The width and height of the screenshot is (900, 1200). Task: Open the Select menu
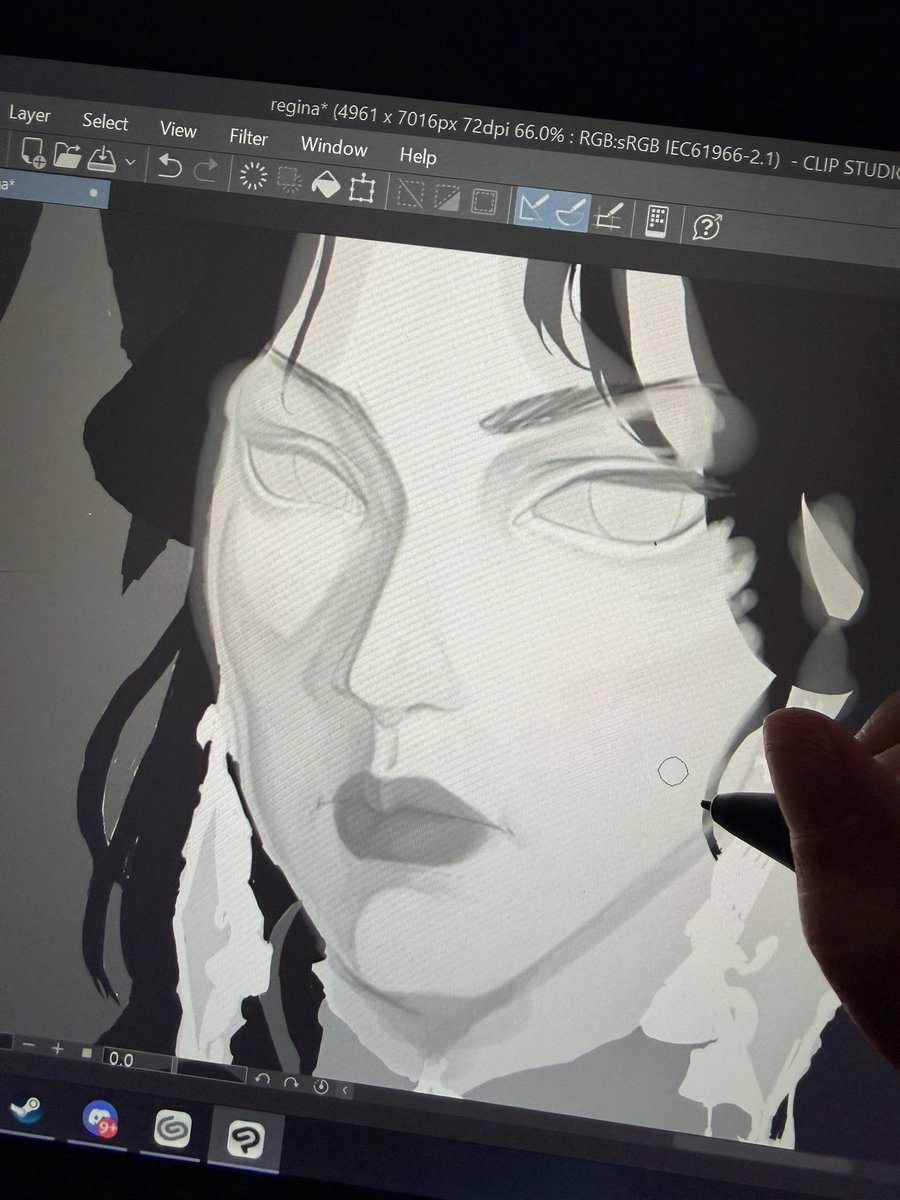point(105,122)
